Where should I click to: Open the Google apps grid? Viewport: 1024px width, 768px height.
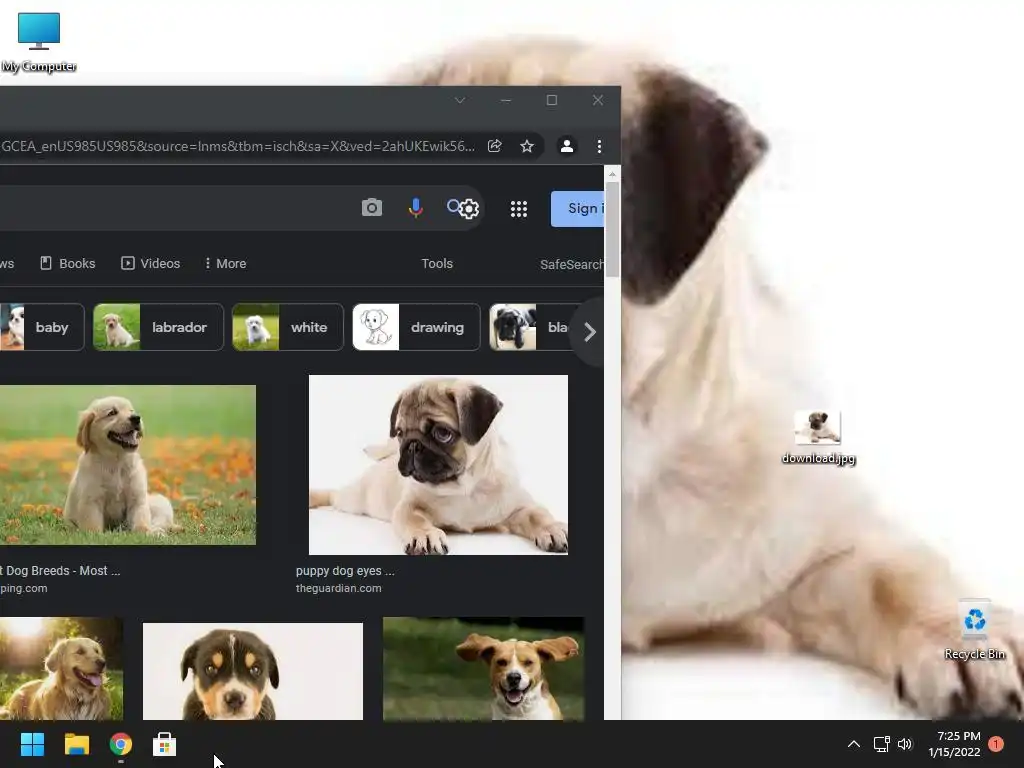click(519, 209)
